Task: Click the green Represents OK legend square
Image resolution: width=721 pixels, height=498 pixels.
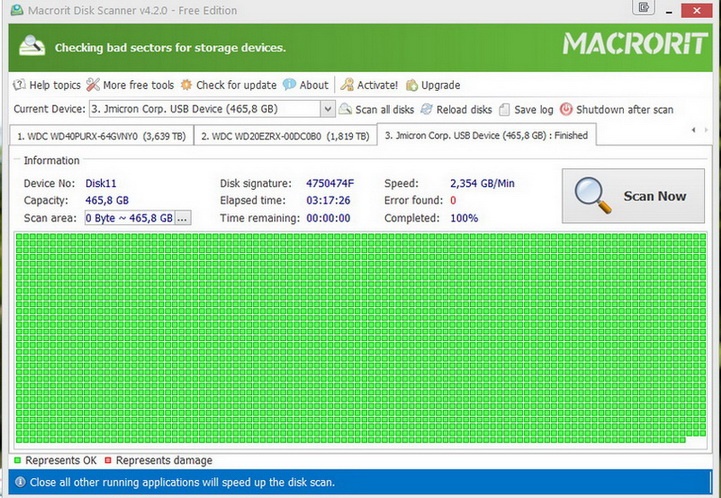Action: [17, 460]
